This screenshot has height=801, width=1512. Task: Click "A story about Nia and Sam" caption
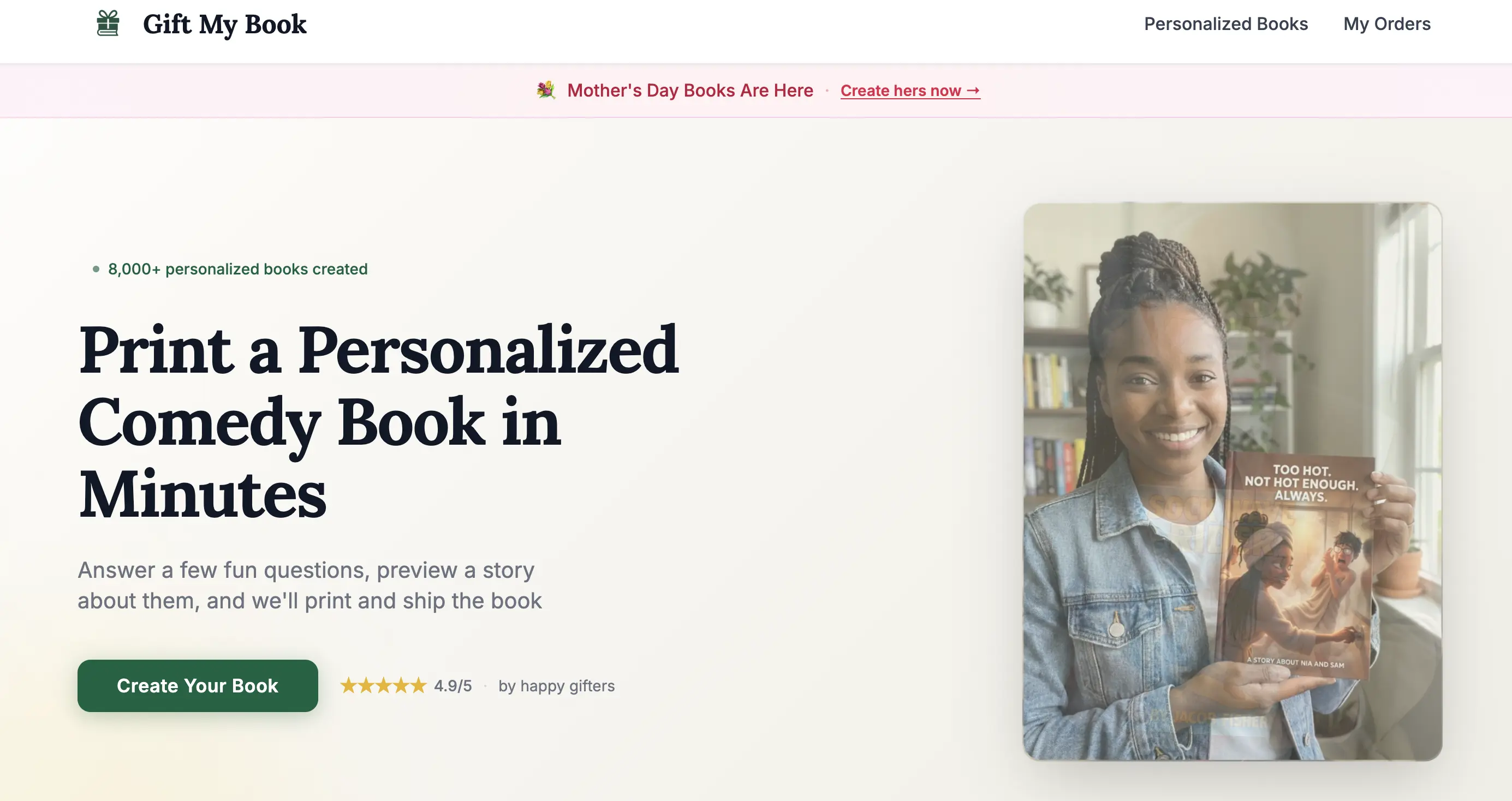tap(1295, 662)
